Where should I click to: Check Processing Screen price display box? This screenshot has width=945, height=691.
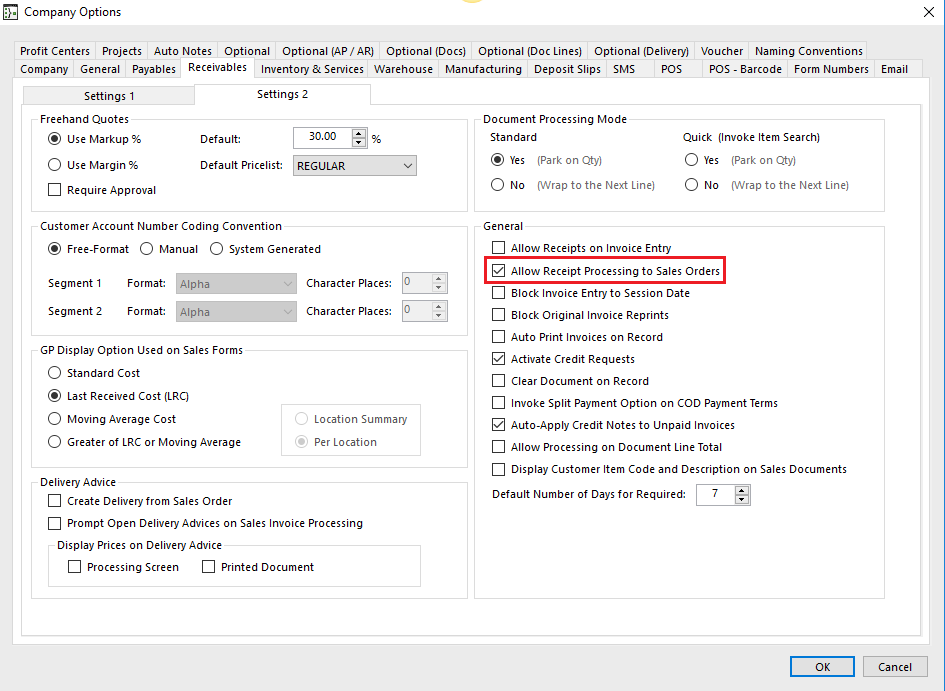tap(75, 567)
